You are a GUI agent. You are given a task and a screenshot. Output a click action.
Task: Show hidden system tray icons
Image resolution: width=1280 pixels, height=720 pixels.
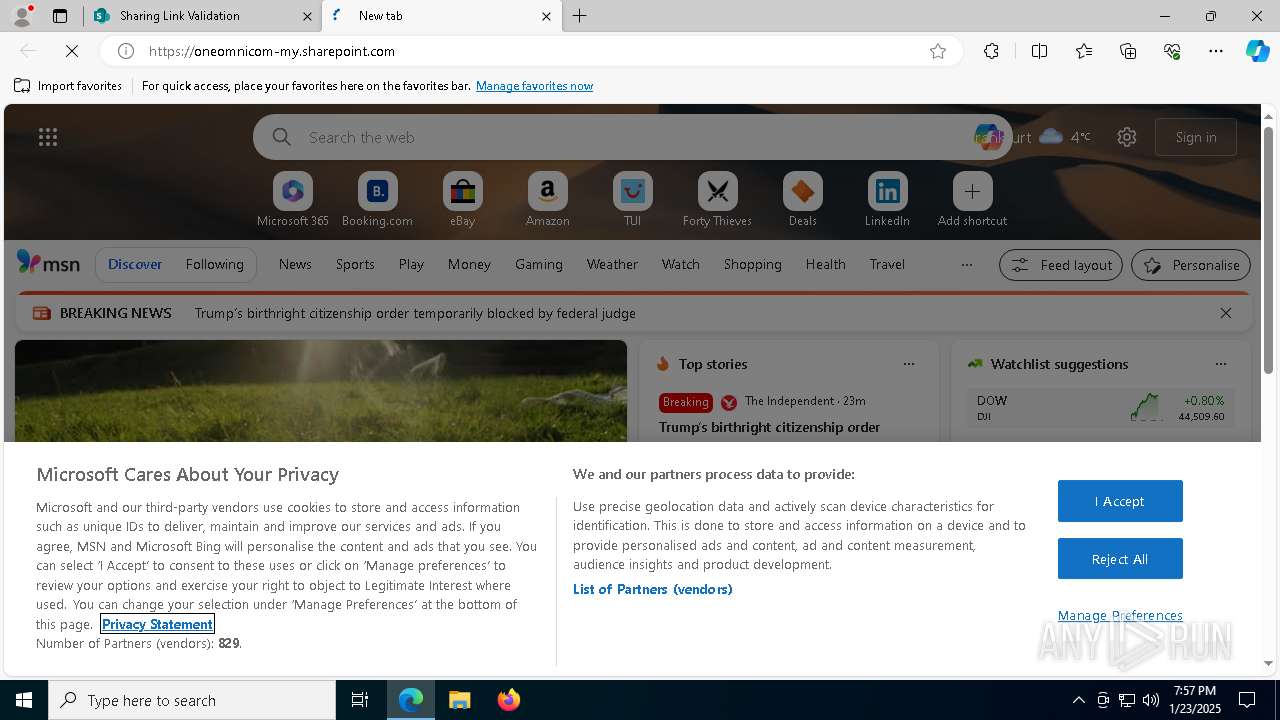[1078, 700]
